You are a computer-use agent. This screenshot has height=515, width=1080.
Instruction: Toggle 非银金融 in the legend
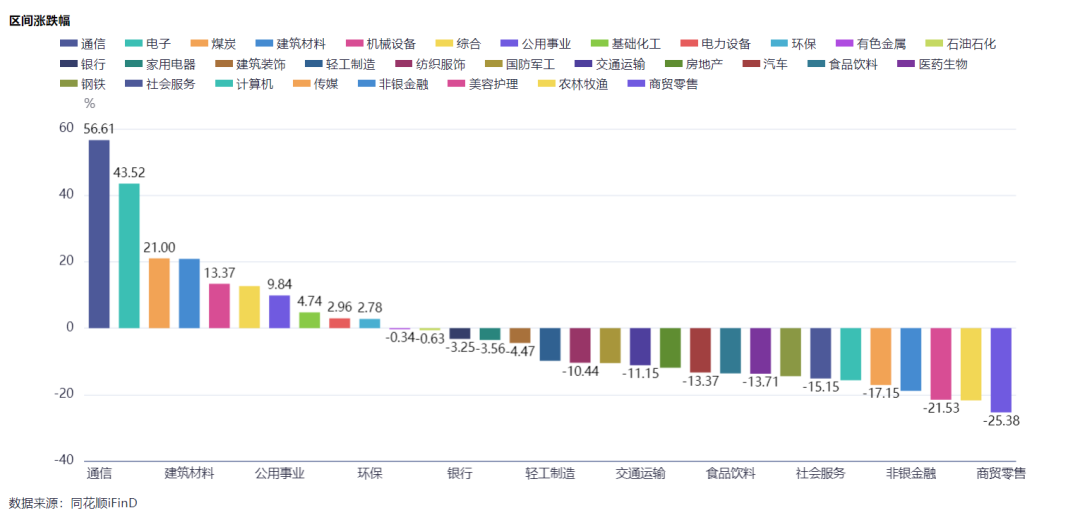pos(393,86)
